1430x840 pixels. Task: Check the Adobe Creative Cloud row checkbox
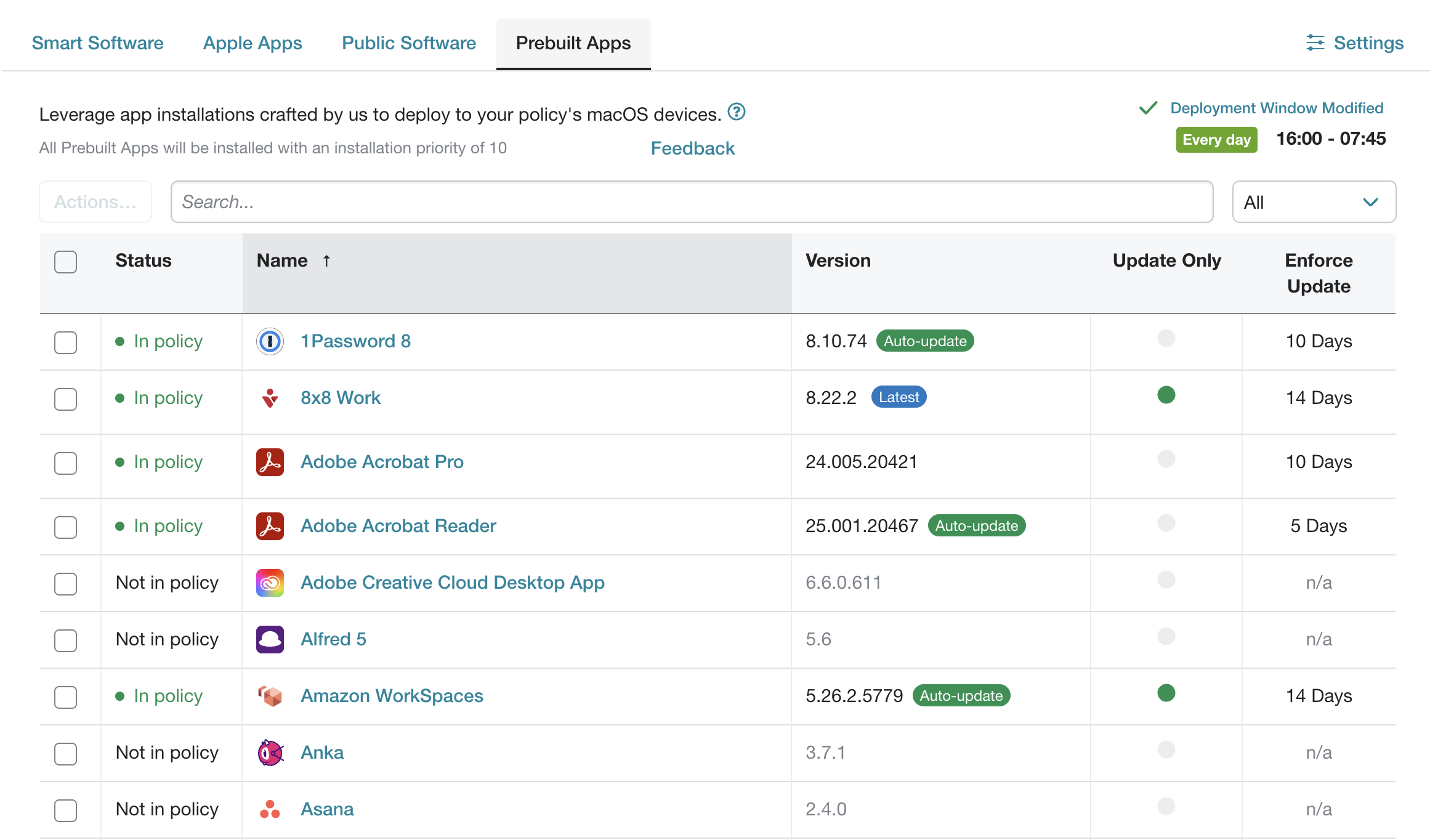(65, 583)
